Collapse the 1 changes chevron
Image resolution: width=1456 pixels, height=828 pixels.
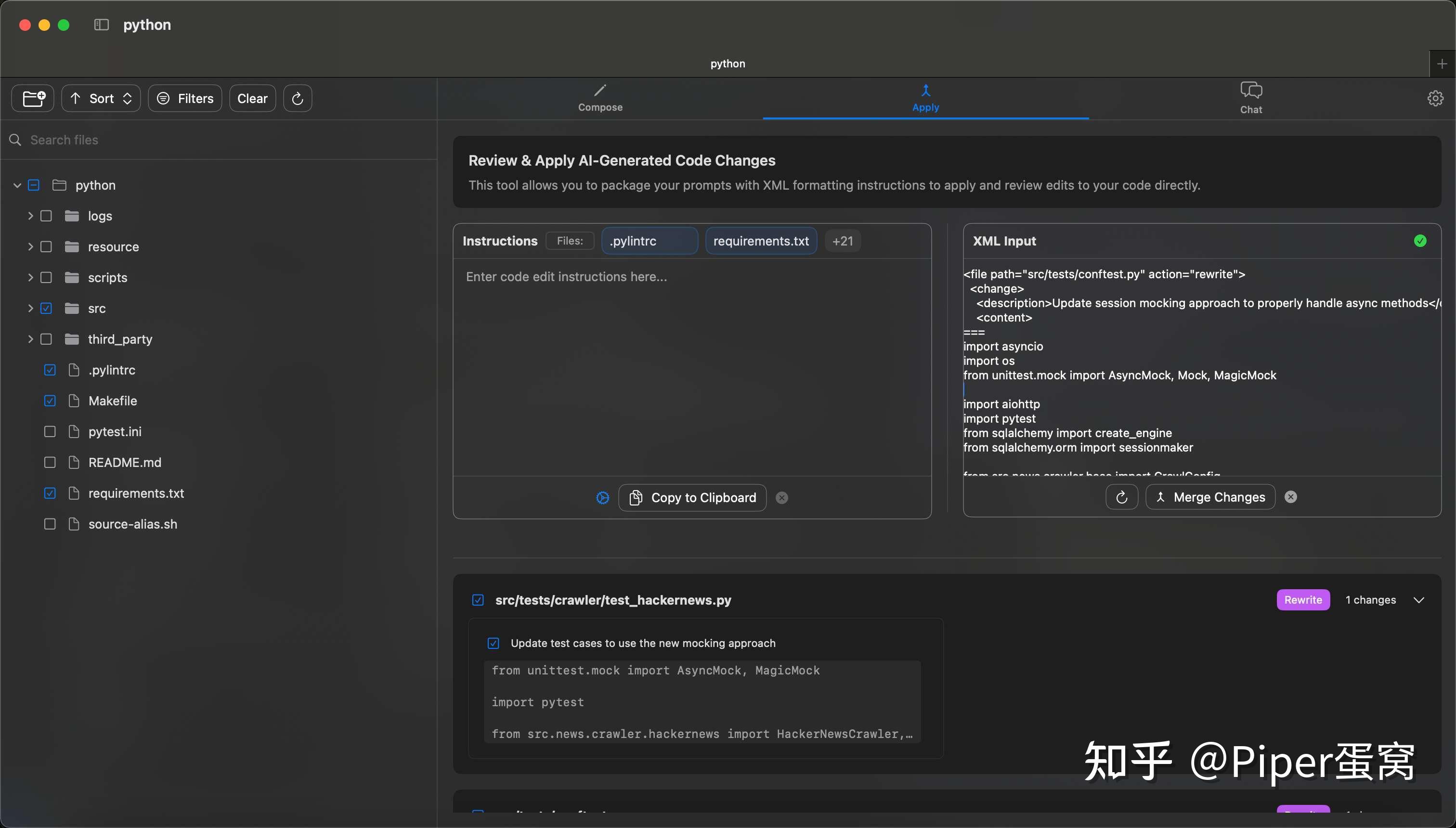[x=1418, y=600]
